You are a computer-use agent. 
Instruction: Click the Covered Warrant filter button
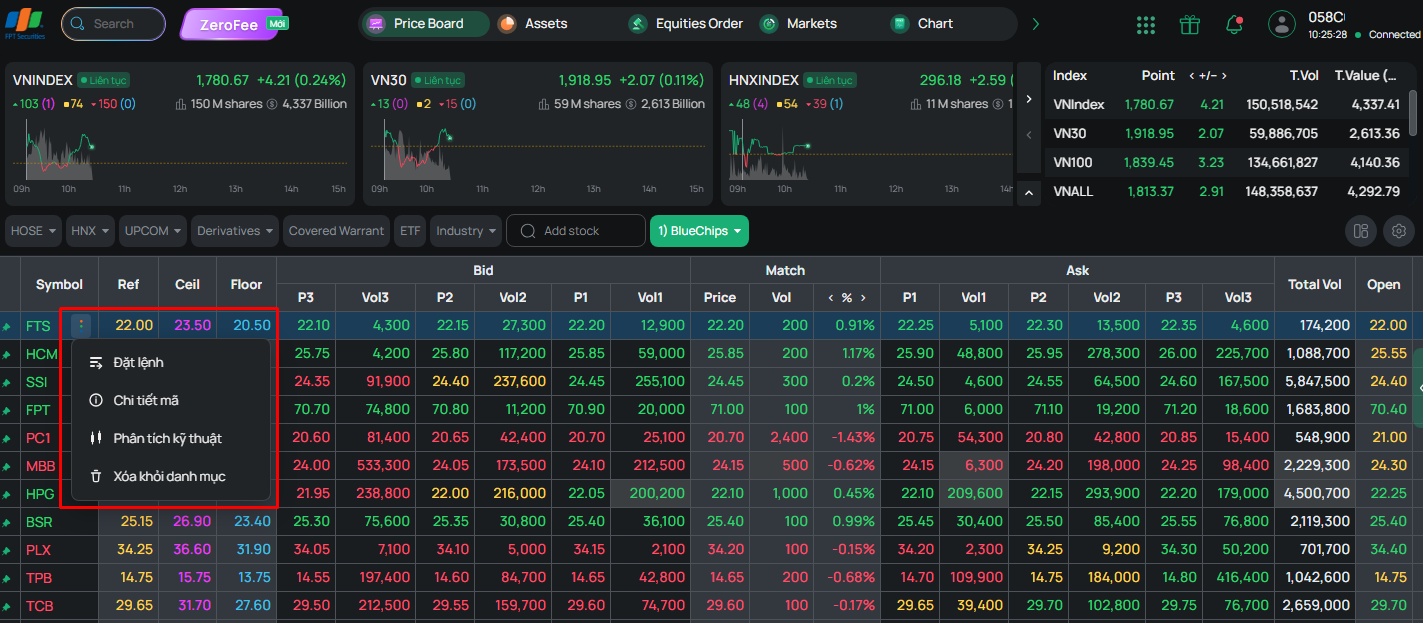tap(336, 231)
